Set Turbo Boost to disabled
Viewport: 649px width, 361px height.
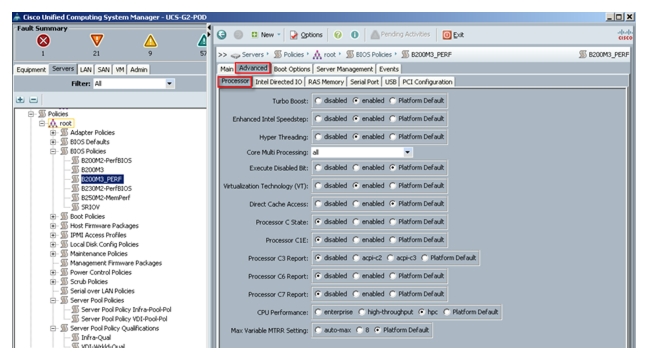[x=318, y=101]
